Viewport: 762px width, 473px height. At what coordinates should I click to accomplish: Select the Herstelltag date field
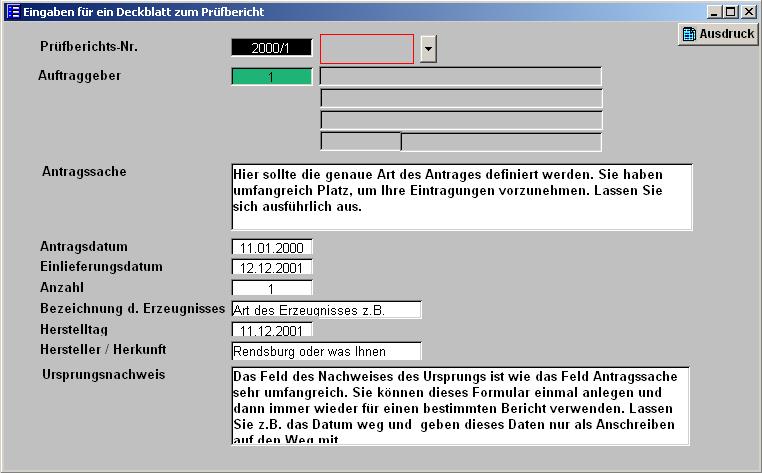tap(272, 330)
